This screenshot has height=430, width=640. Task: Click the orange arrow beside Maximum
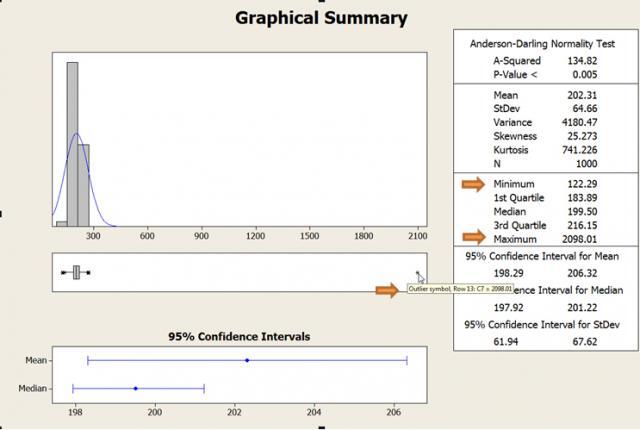[473, 238]
